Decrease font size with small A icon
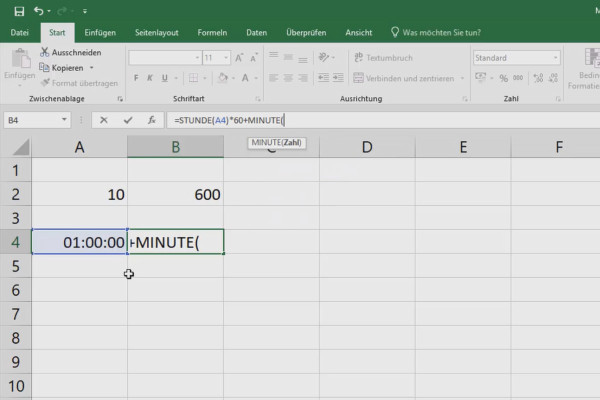600x400 pixels. coord(254,58)
